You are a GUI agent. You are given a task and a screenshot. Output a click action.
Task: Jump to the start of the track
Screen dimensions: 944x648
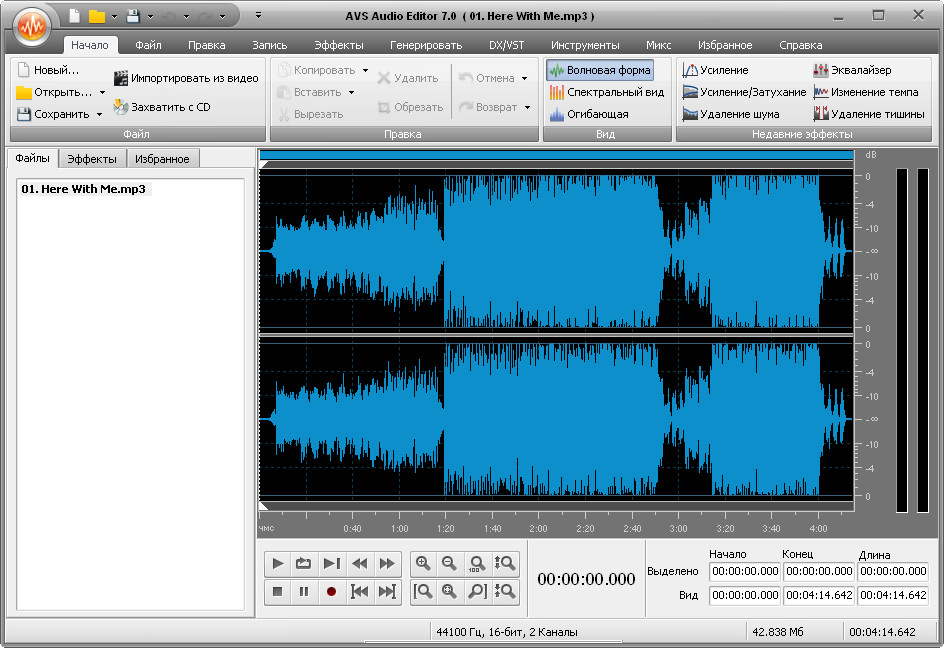pos(359,591)
